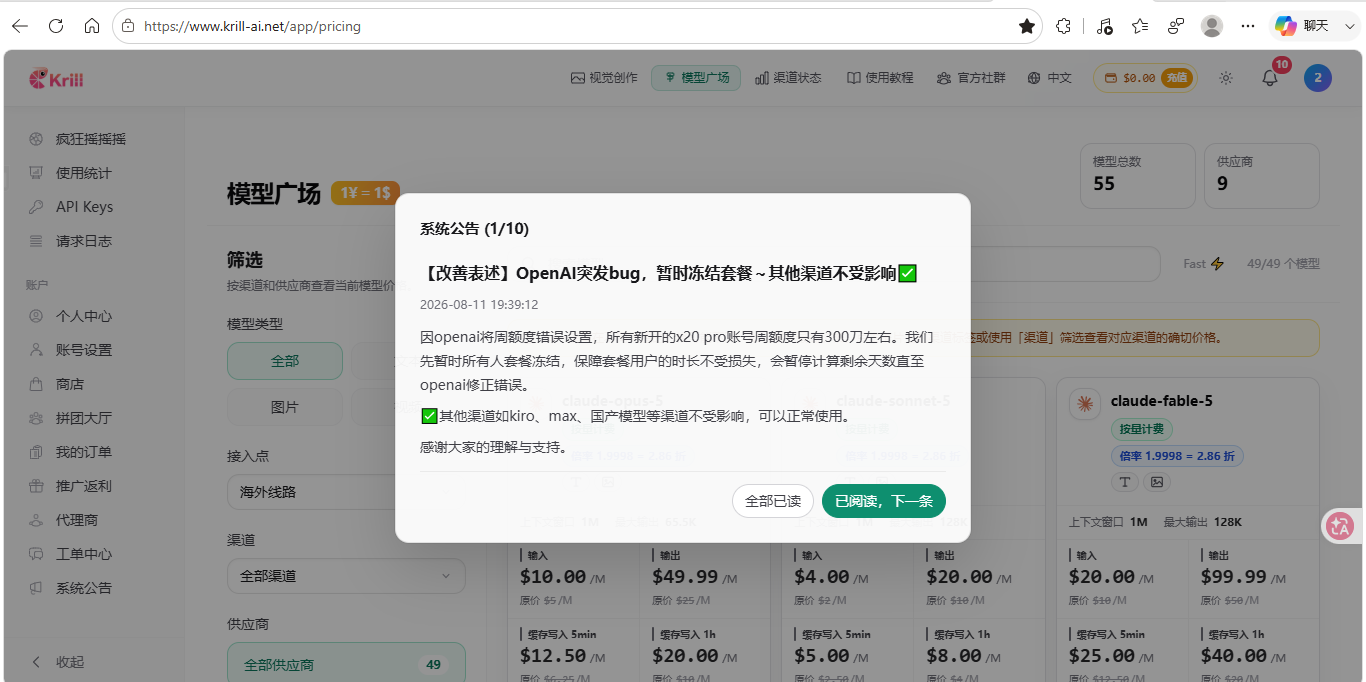Open 渠道状态 in the top navigation
Image resolution: width=1366 pixels, height=682 pixels.
pos(789,78)
